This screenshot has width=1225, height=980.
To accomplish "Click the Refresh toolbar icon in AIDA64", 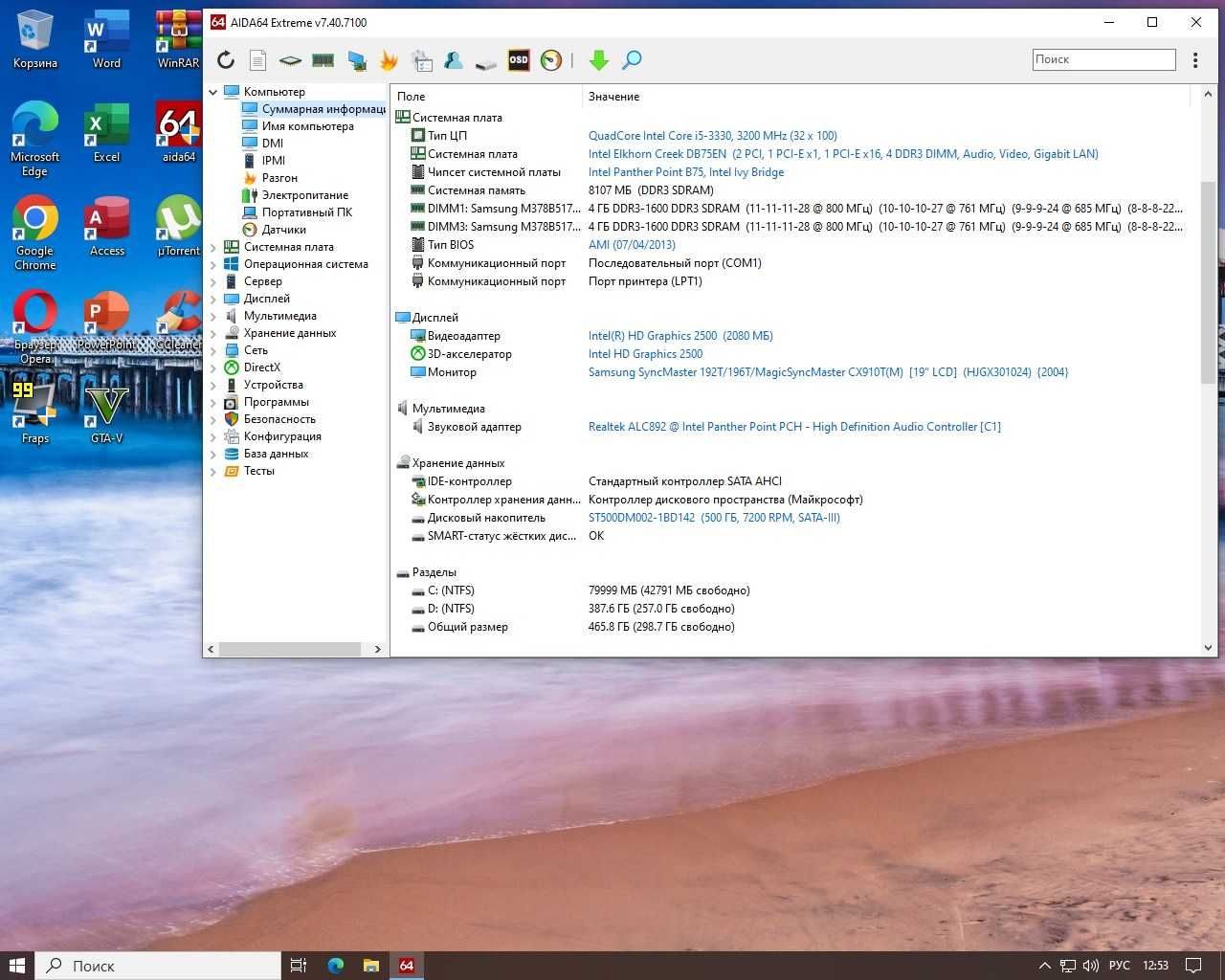I will click(226, 60).
